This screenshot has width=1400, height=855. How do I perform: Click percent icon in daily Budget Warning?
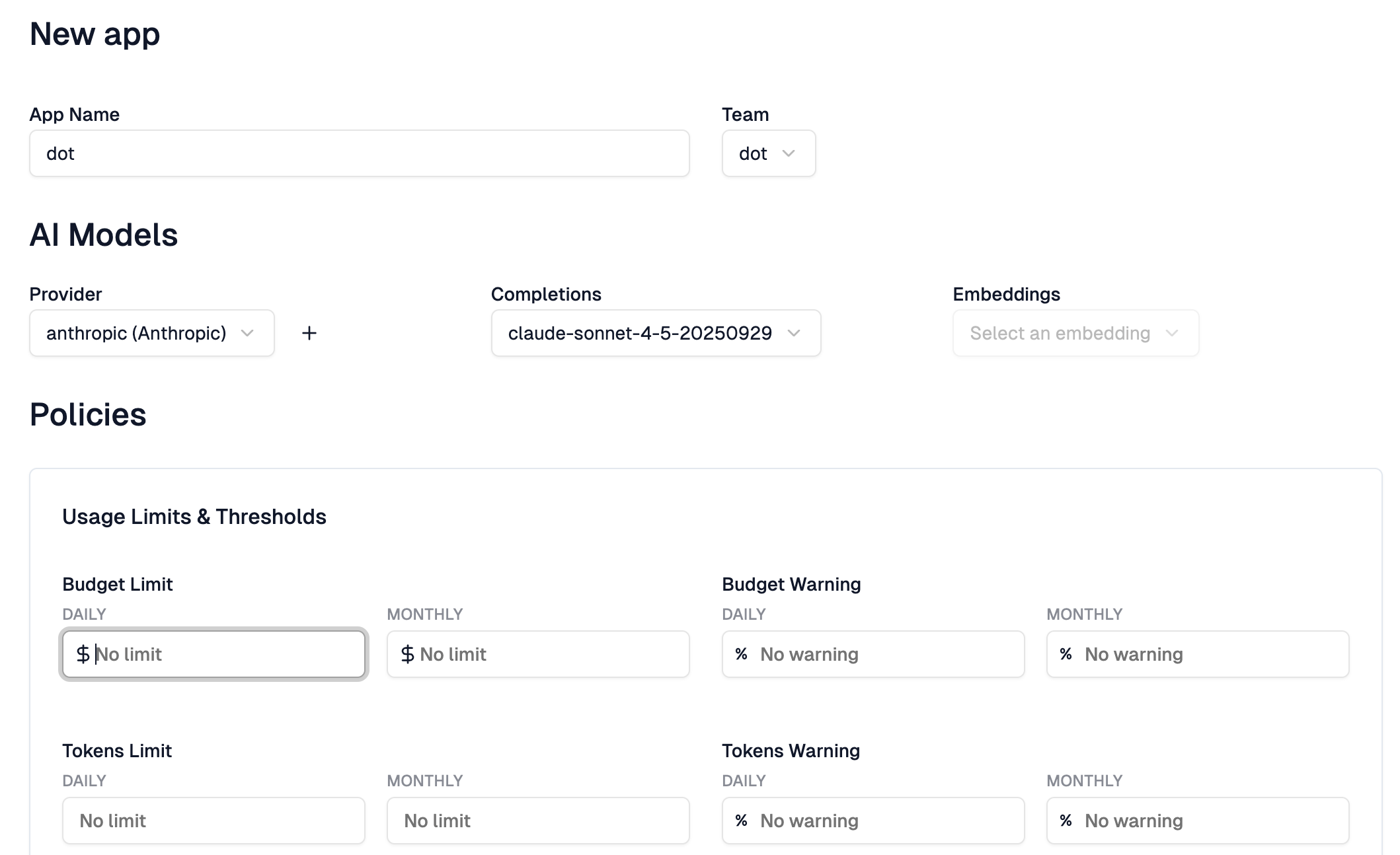[741, 654]
